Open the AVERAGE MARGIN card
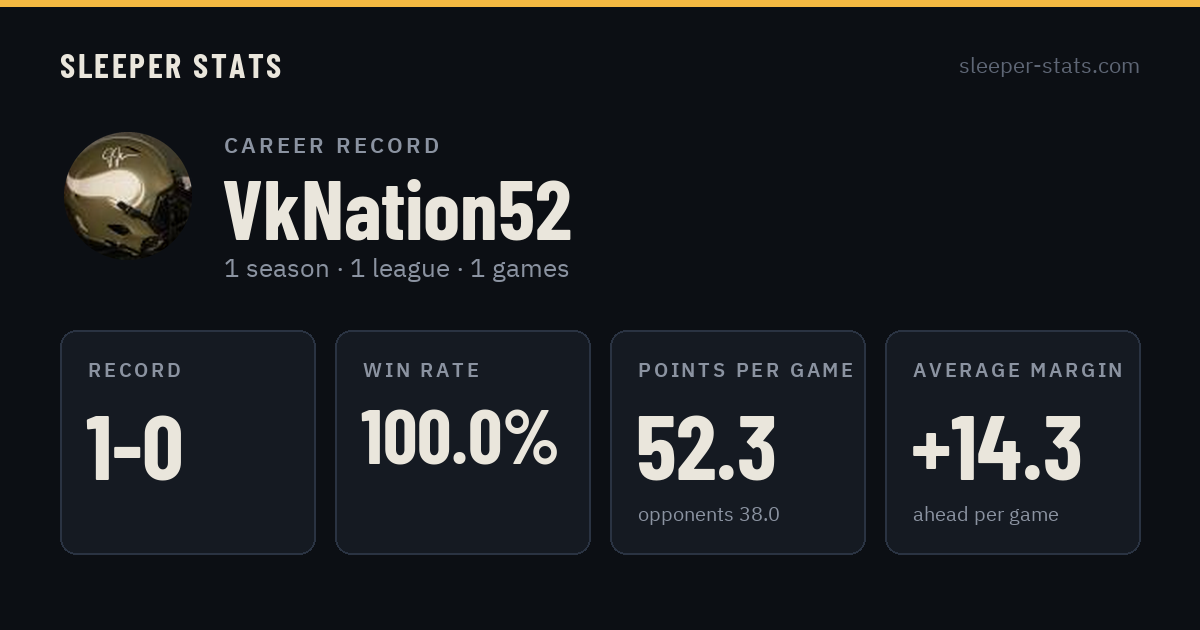 pyautogui.click(x=1013, y=442)
